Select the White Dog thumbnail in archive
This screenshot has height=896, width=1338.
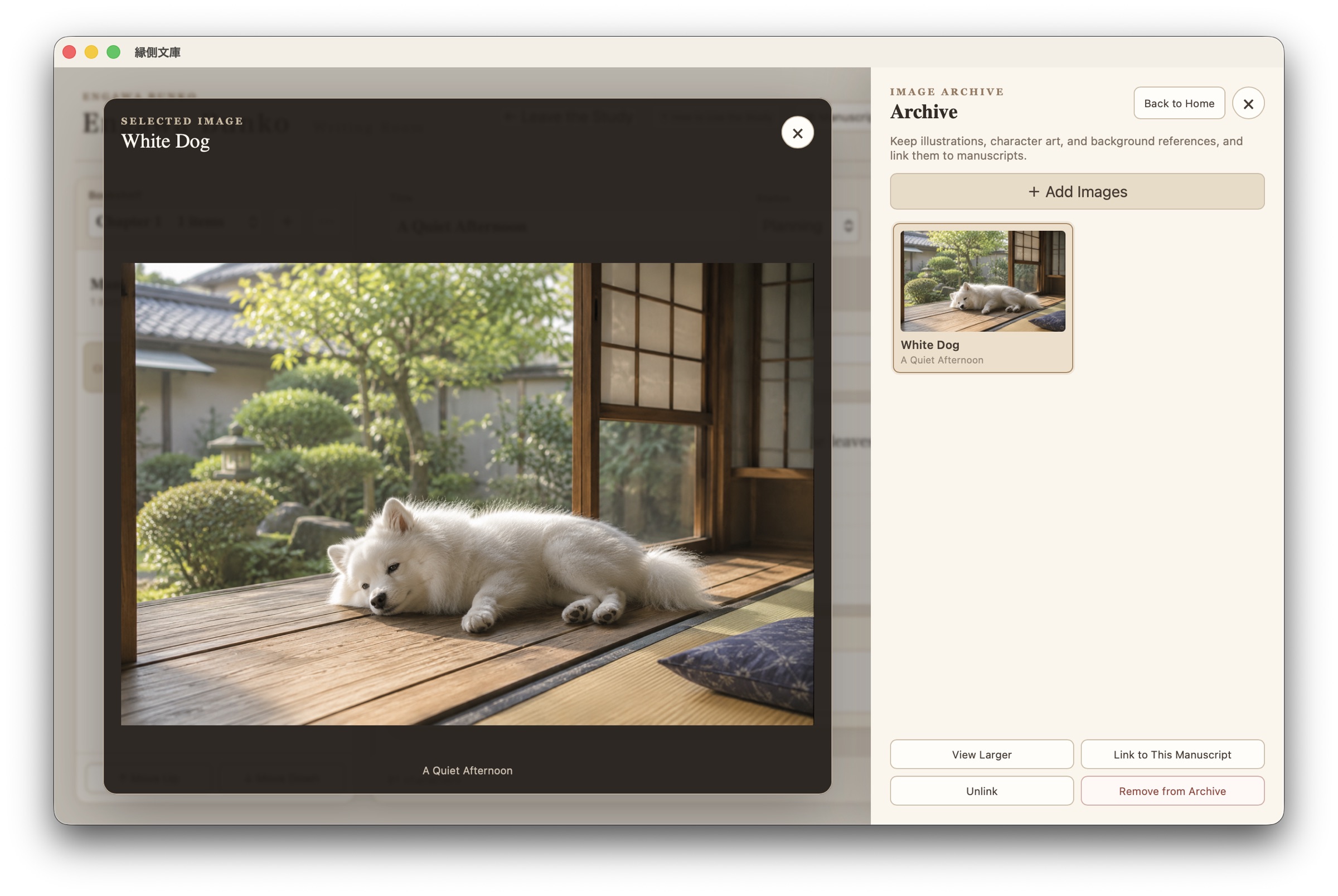982,298
